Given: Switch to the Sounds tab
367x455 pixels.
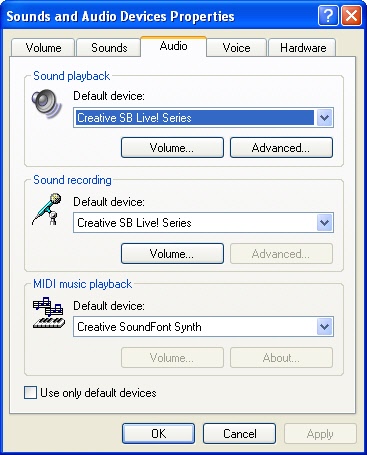Looking at the screenshot, I should [109, 48].
